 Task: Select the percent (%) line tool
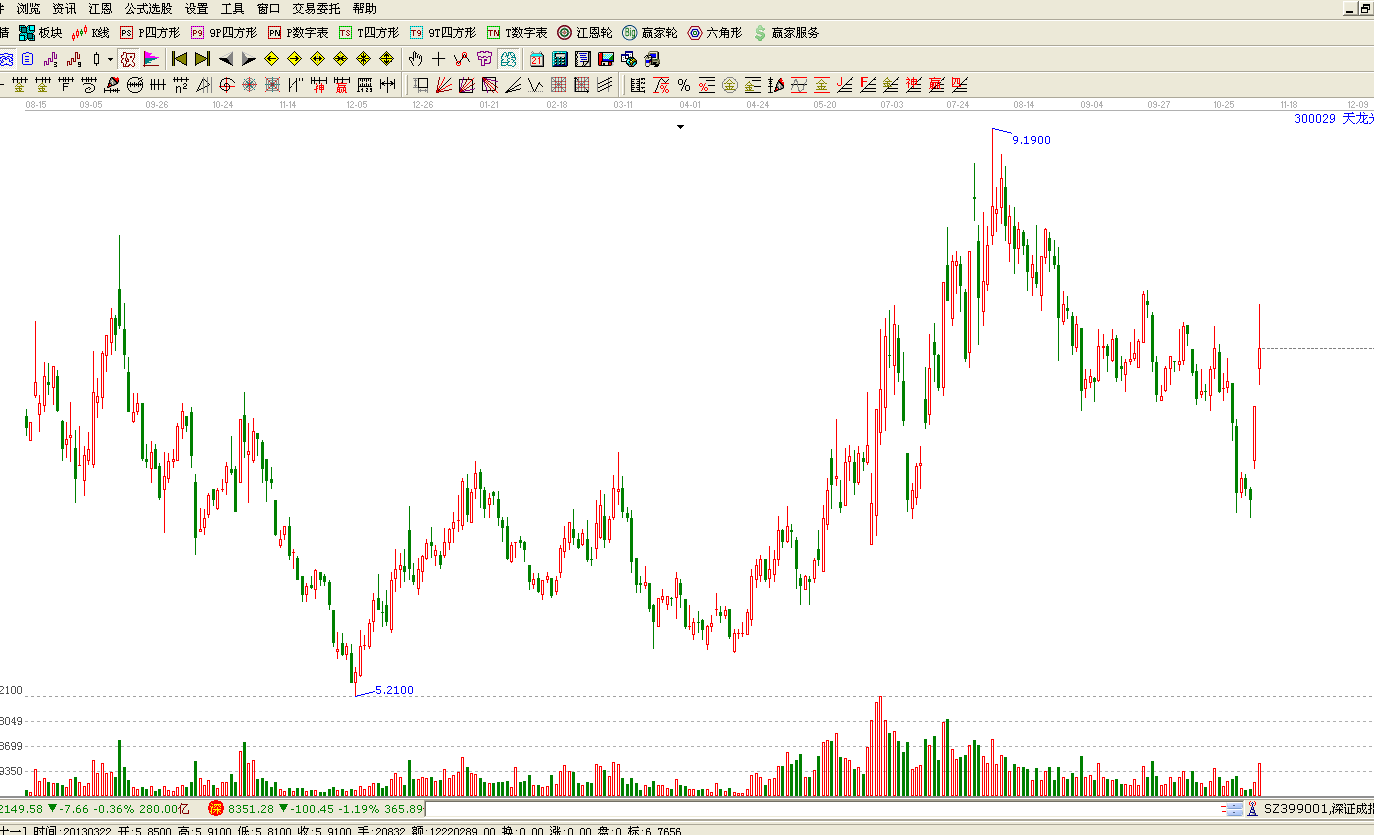pos(683,85)
